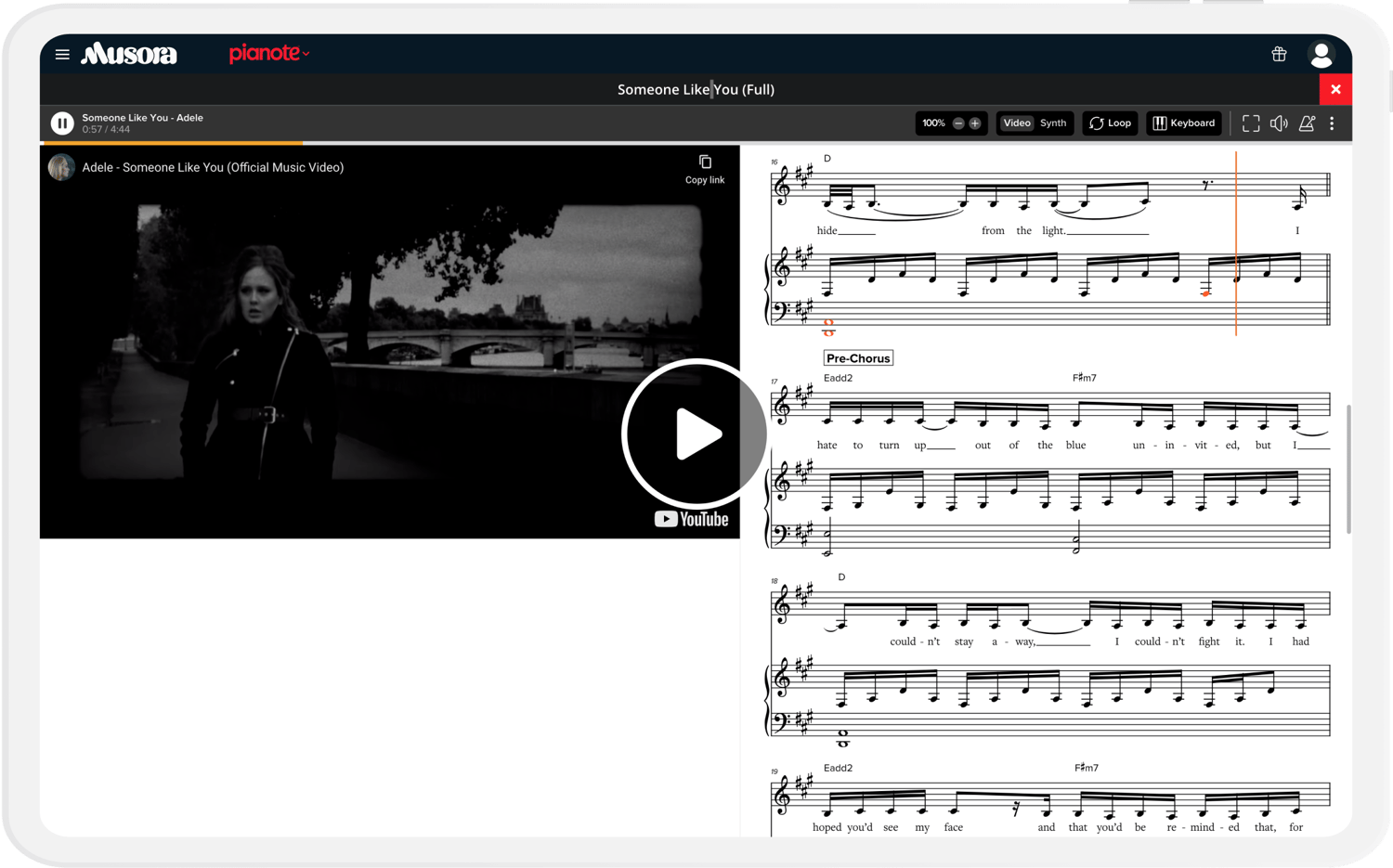Screen dimensions: 1393x868
Task: Open the YouTube video title link
Action: (213, 167)
